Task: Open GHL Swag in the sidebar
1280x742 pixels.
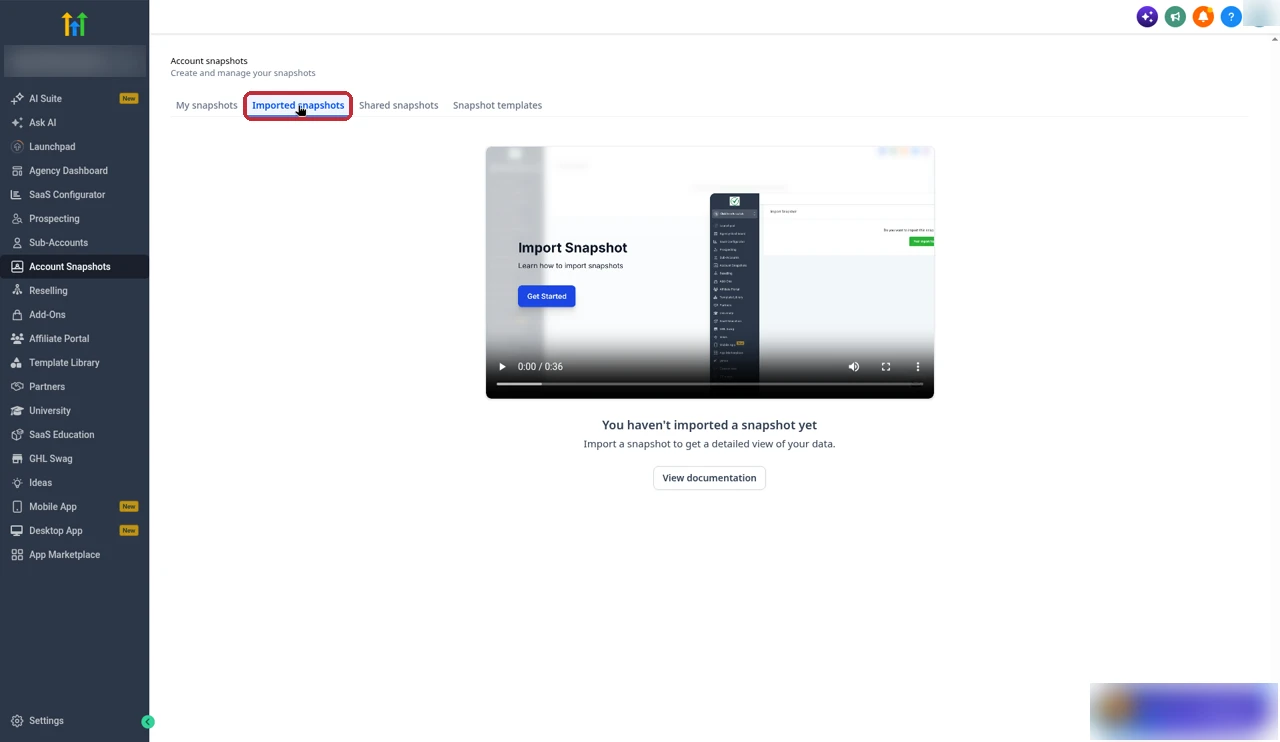Action: (74, 459)
